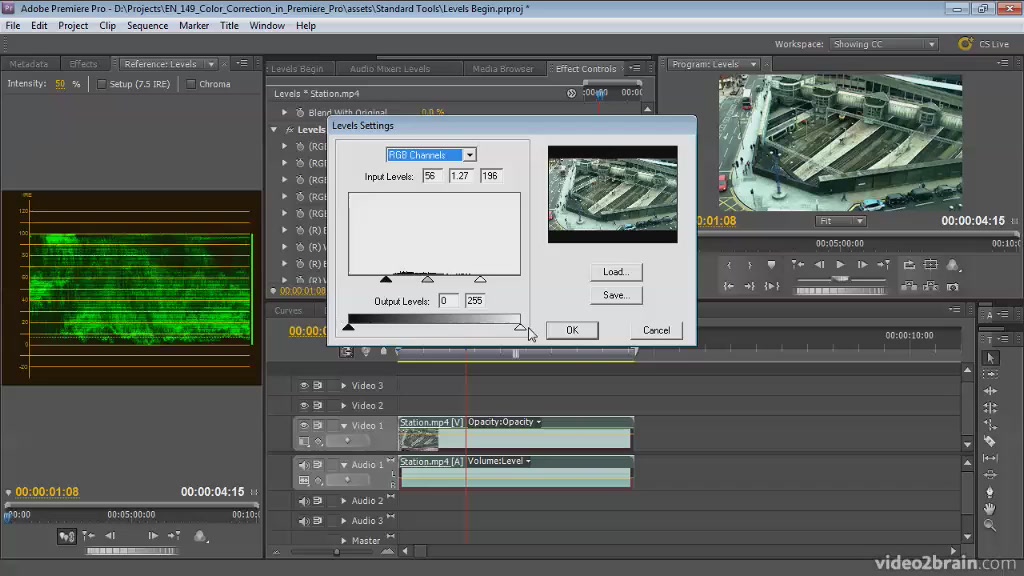
Task: Expand Master track
Action: (x=344, y=541)
